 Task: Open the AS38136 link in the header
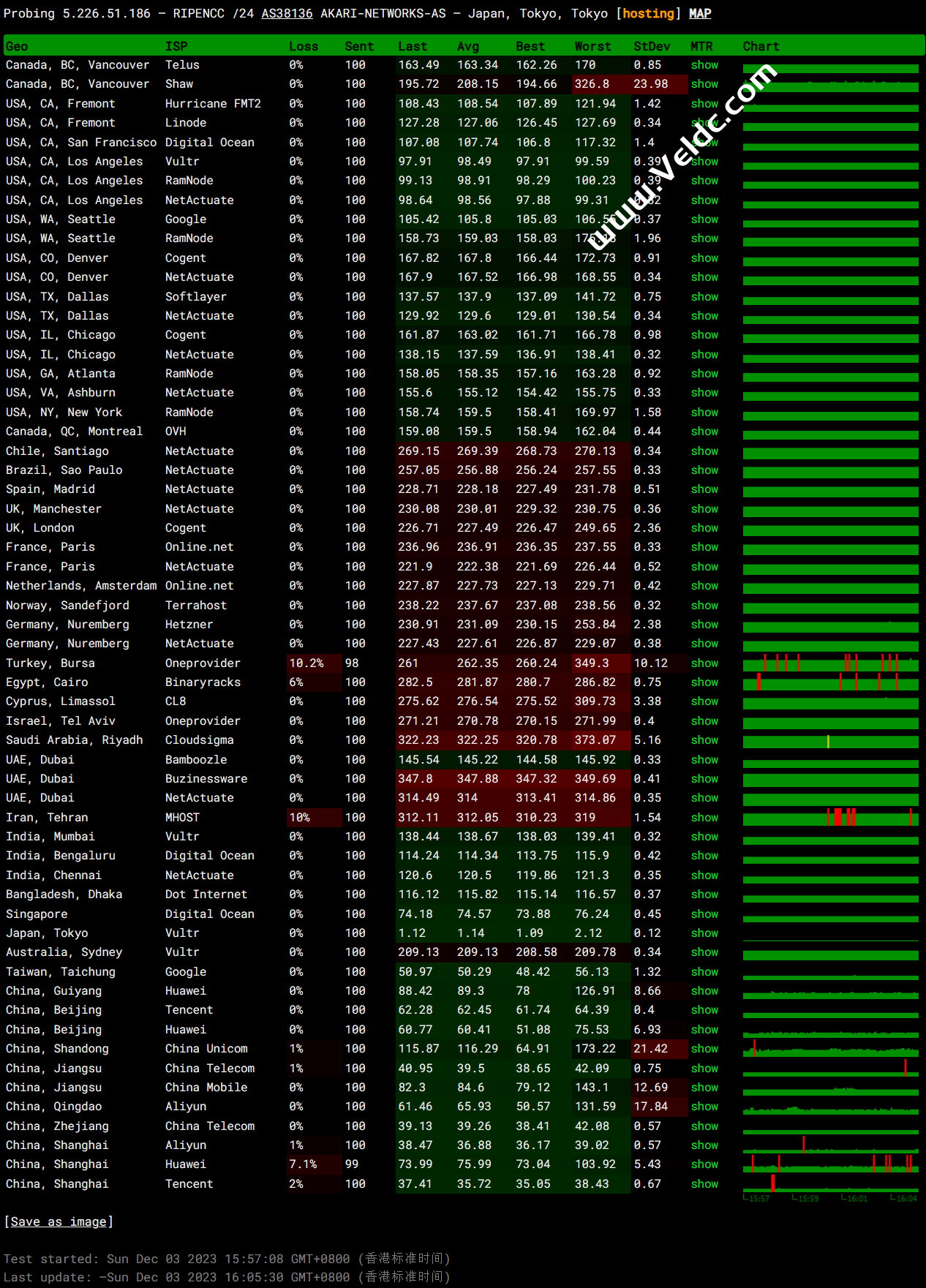tap(287, 13)
